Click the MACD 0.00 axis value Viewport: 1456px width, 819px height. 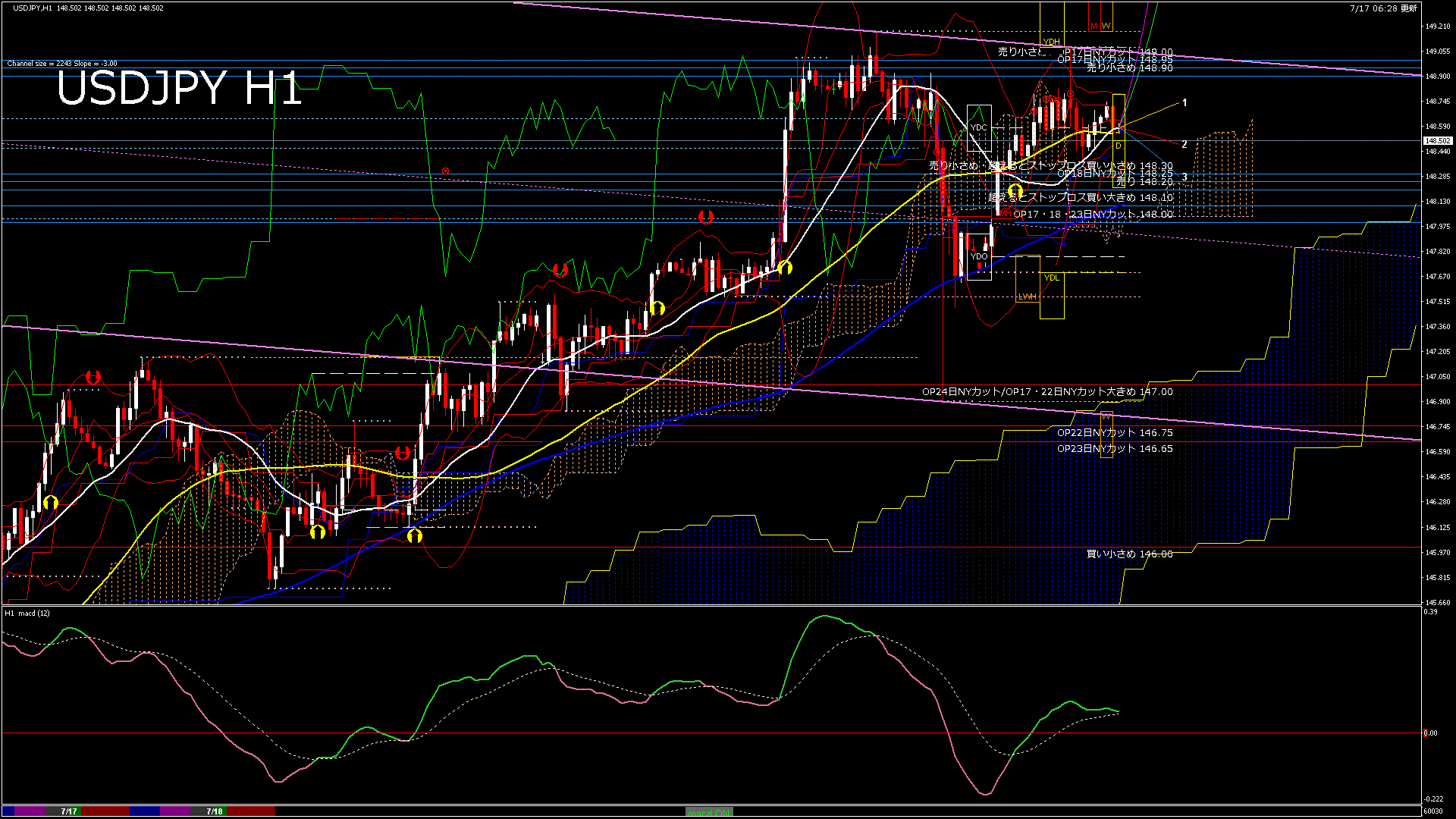pos(1430,733)
